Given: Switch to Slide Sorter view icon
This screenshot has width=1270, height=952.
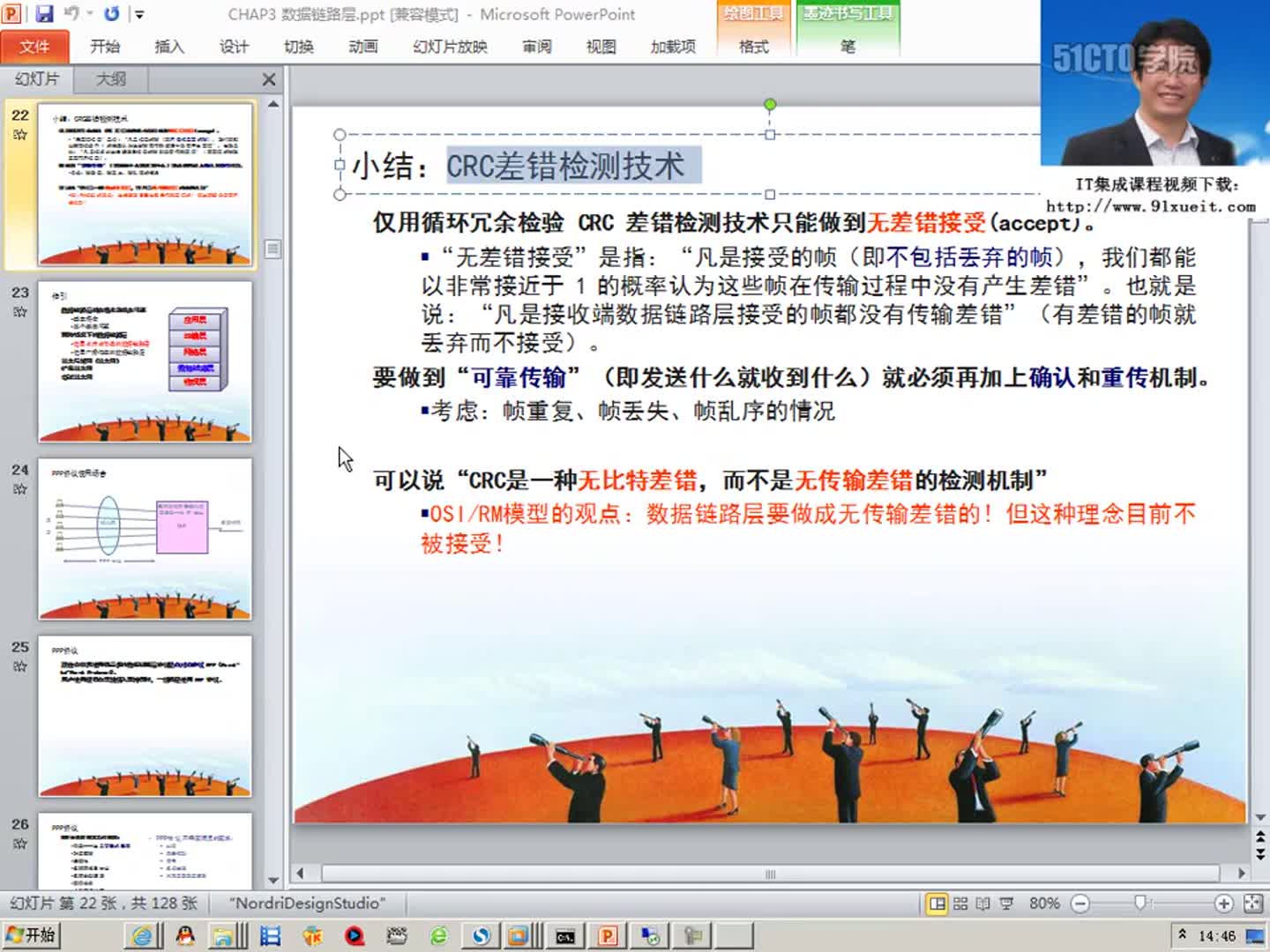Looking at the screenshot, I should coord(960,904).
